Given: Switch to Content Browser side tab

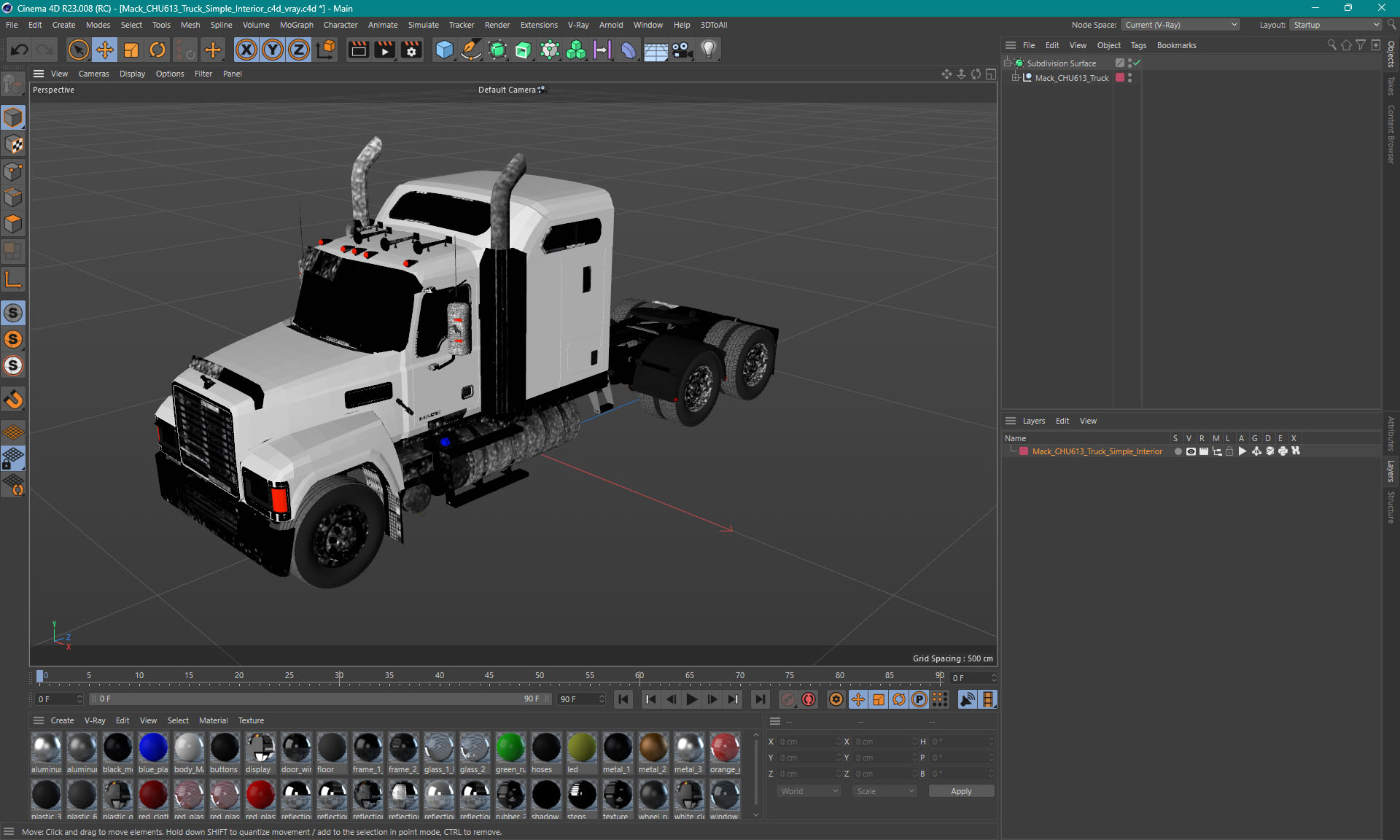Looking at the screenshot, I should (x=1391, y=133).
